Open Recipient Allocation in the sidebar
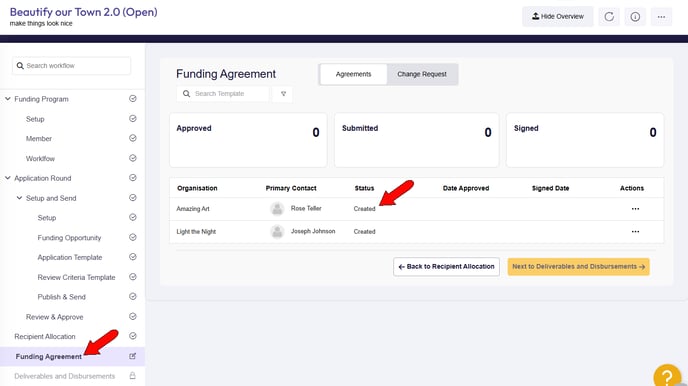Image resolution: width=688 pixels, height=386 pixels. [45, 336]
